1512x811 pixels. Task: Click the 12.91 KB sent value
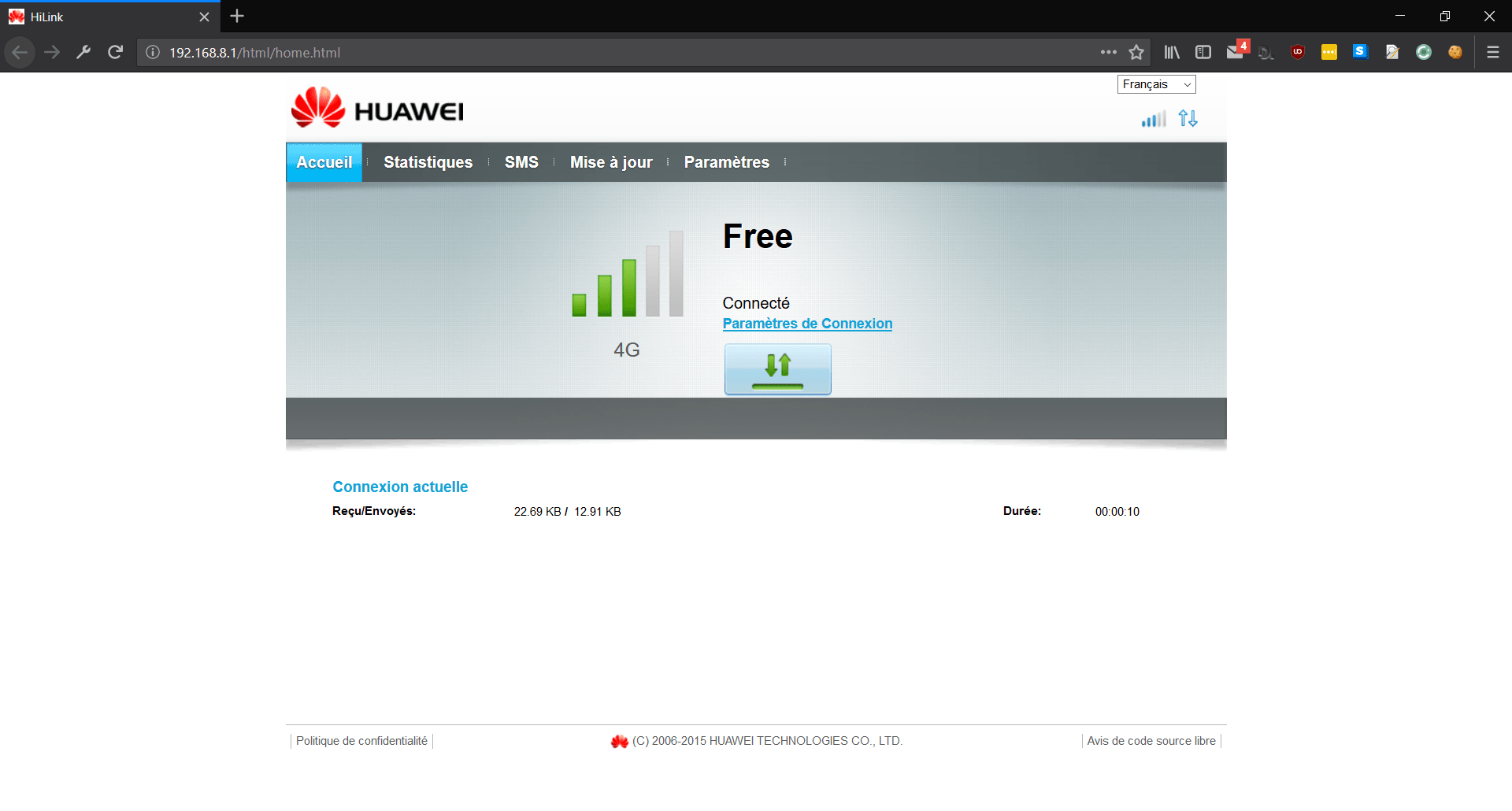click(x=598, y=512)
